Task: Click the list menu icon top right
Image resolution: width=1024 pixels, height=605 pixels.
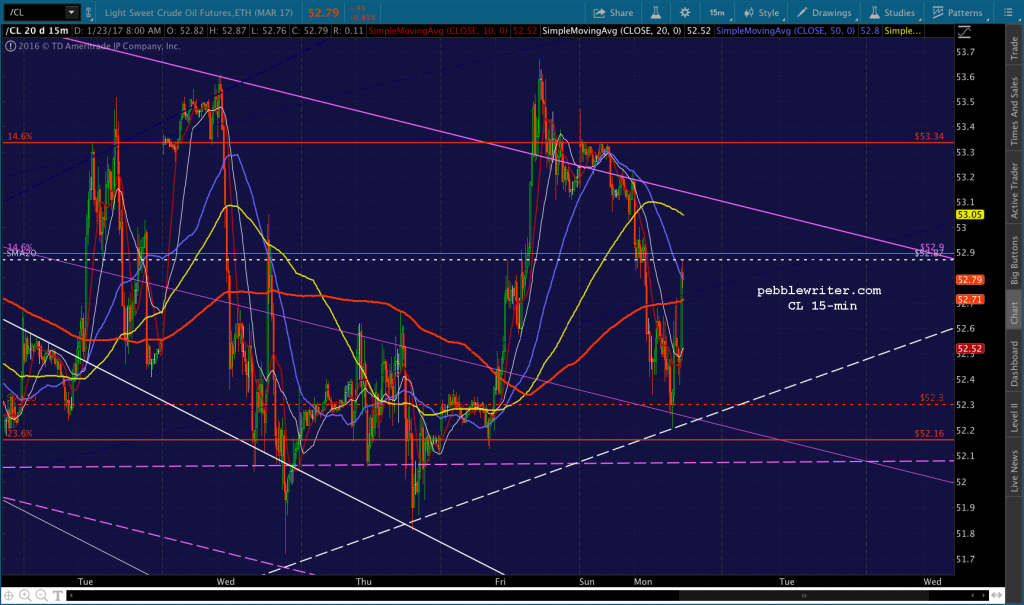Action: coord(1008,12)
